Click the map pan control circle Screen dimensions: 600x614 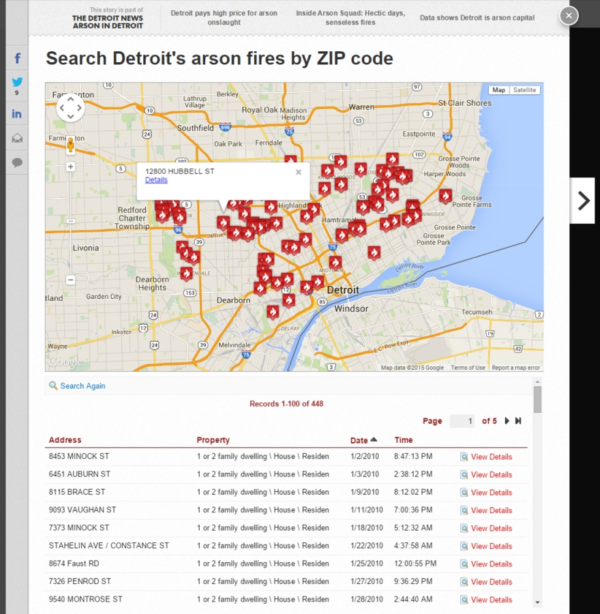point(70,108)
